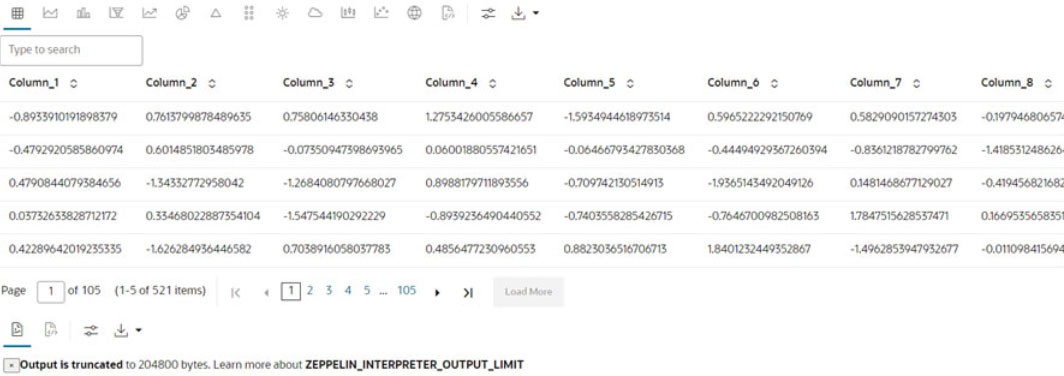The width and height of the screenshot is (1064, 376).
Task: Sort by Column_2
Action: (x=212, y=83)
